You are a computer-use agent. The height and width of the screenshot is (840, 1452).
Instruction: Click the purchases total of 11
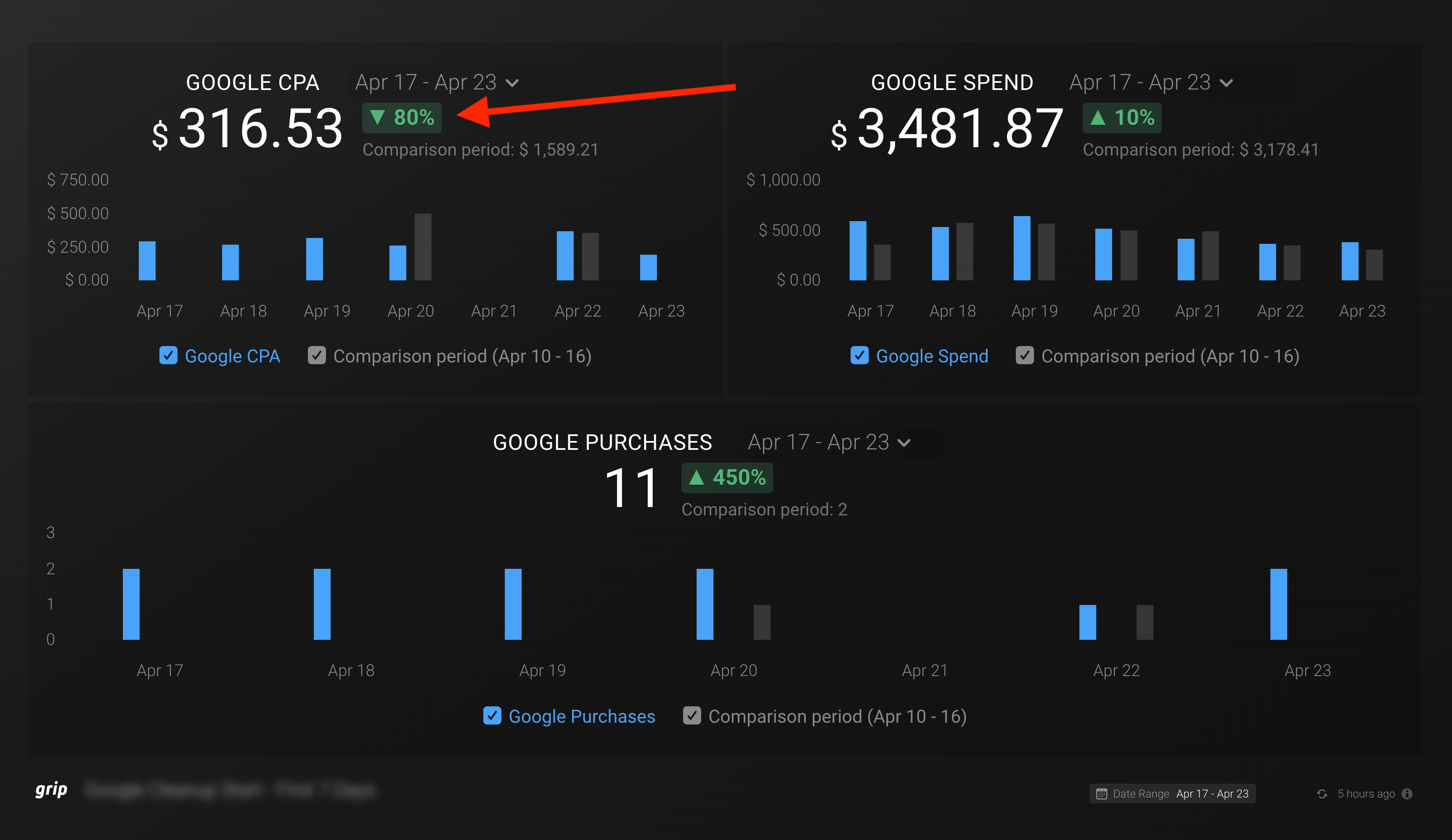tap(631, 488)
